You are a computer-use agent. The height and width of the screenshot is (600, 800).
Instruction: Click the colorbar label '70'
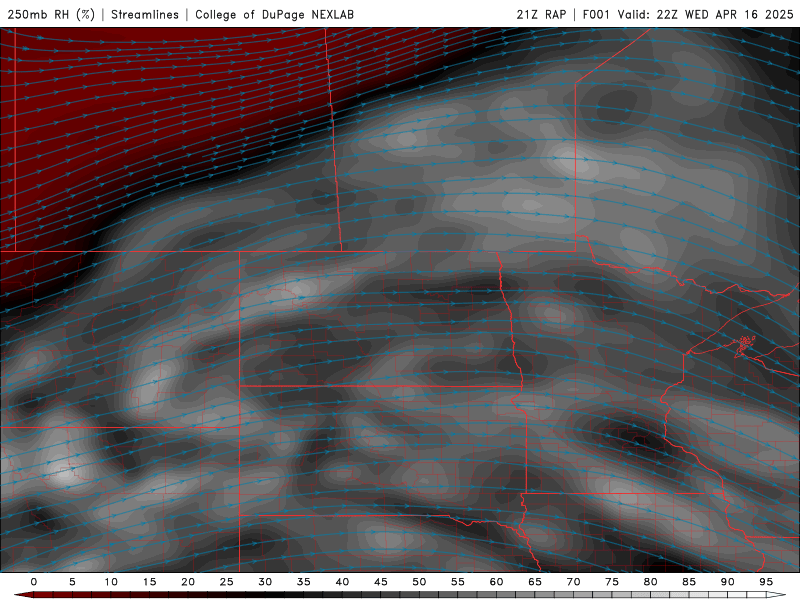(573, 582)
